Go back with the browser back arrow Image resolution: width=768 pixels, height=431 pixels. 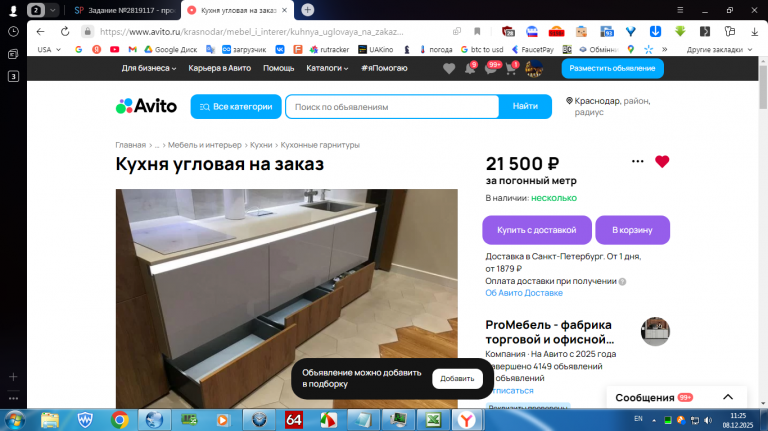[40, 31]
